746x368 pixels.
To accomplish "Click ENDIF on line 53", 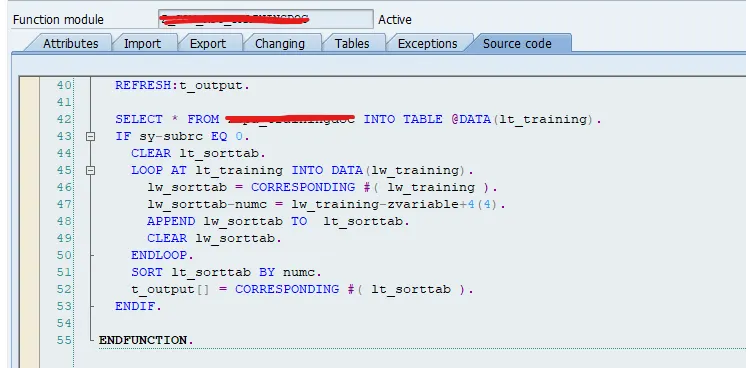I will (x=135, y=307).
